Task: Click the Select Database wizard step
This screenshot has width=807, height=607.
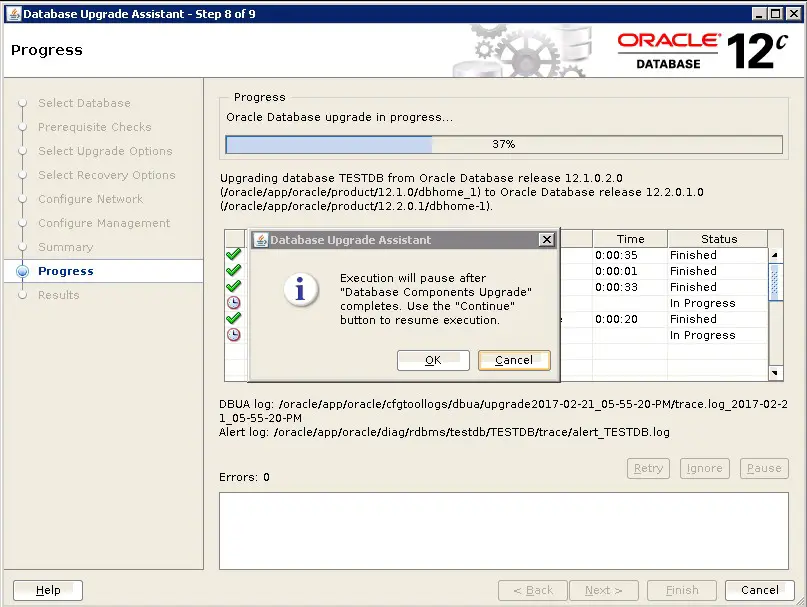Action: click(84, 103)
